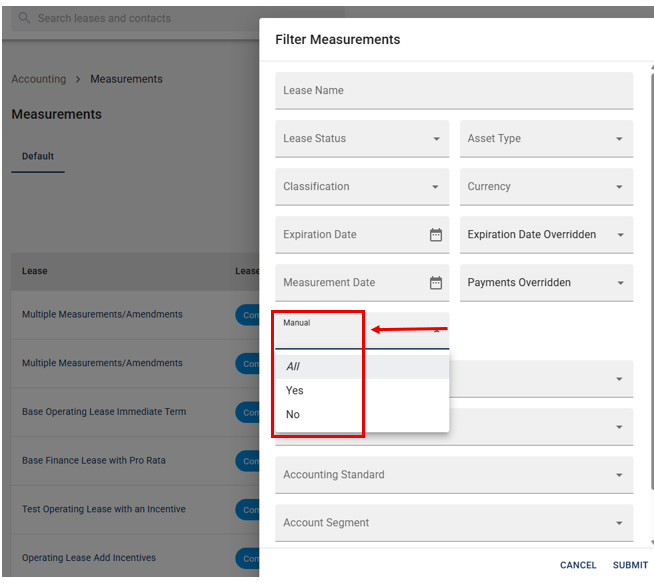Click the search magnifier icon

[x=24, y=18]
